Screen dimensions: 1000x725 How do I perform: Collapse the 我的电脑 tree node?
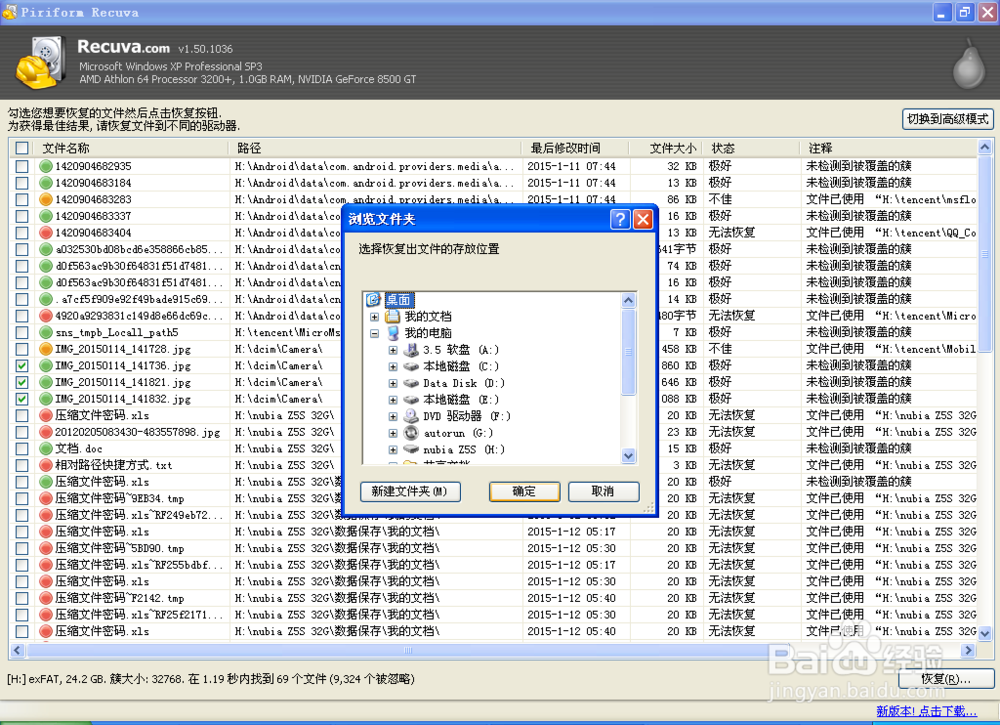click(374, 333)
